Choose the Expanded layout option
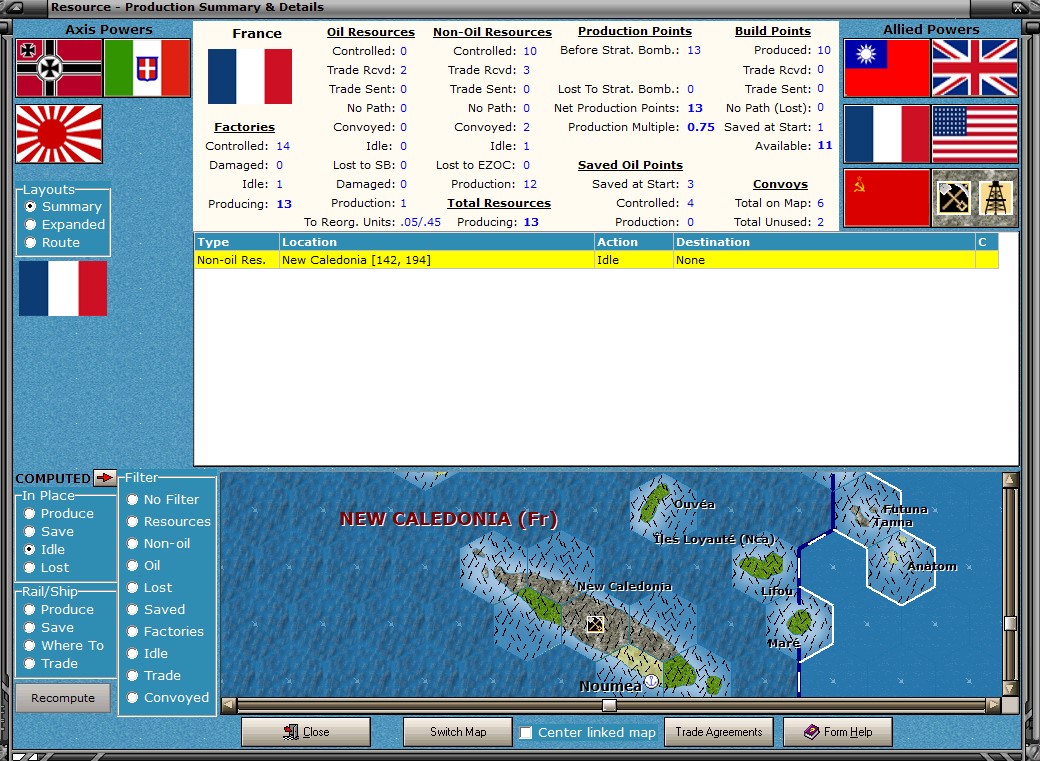Image resolution: width=1040 pixels, height=761 pixels. [x=31, y=224]
